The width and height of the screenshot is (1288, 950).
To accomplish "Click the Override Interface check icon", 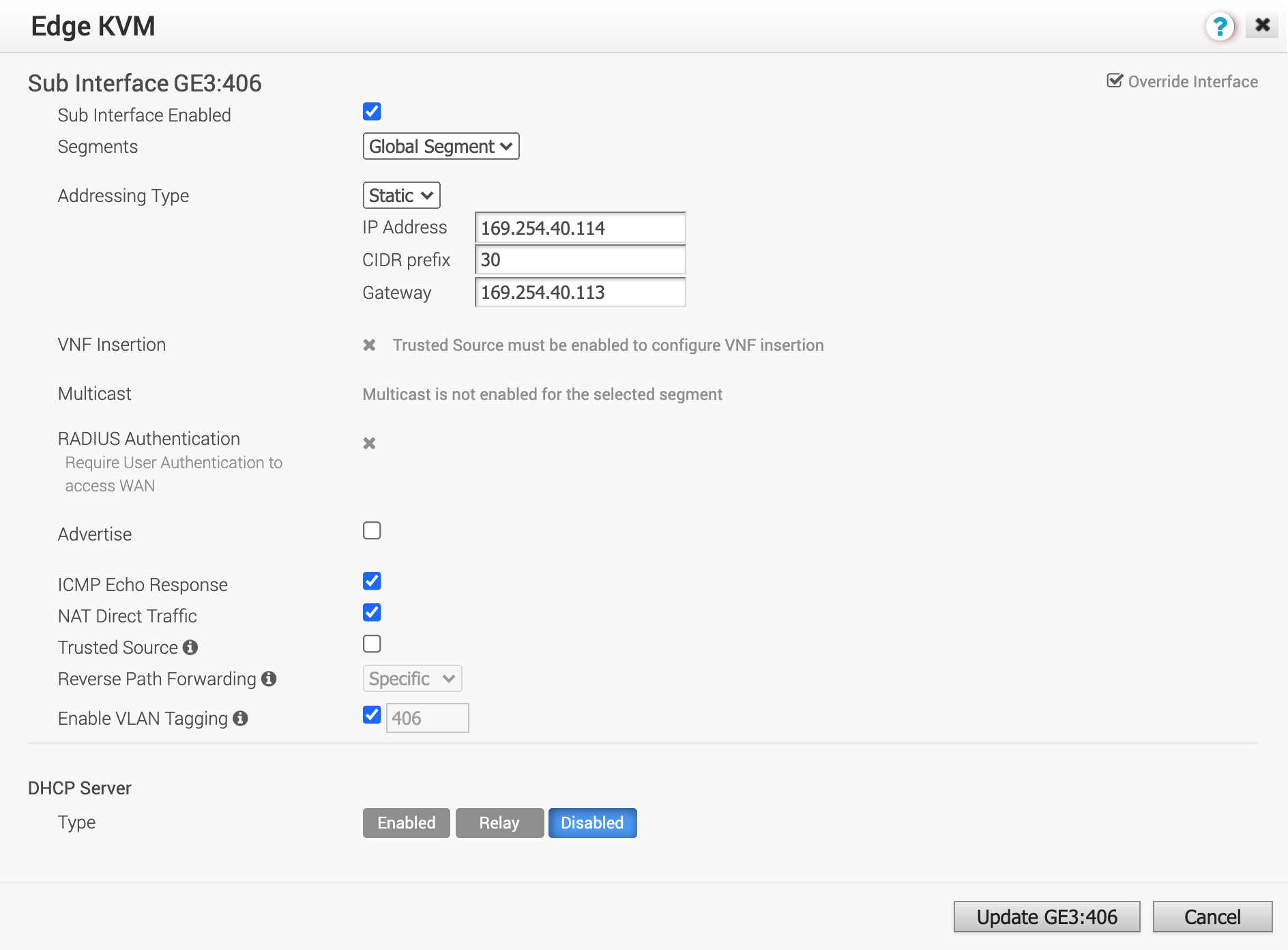I will click(1113, 81).
